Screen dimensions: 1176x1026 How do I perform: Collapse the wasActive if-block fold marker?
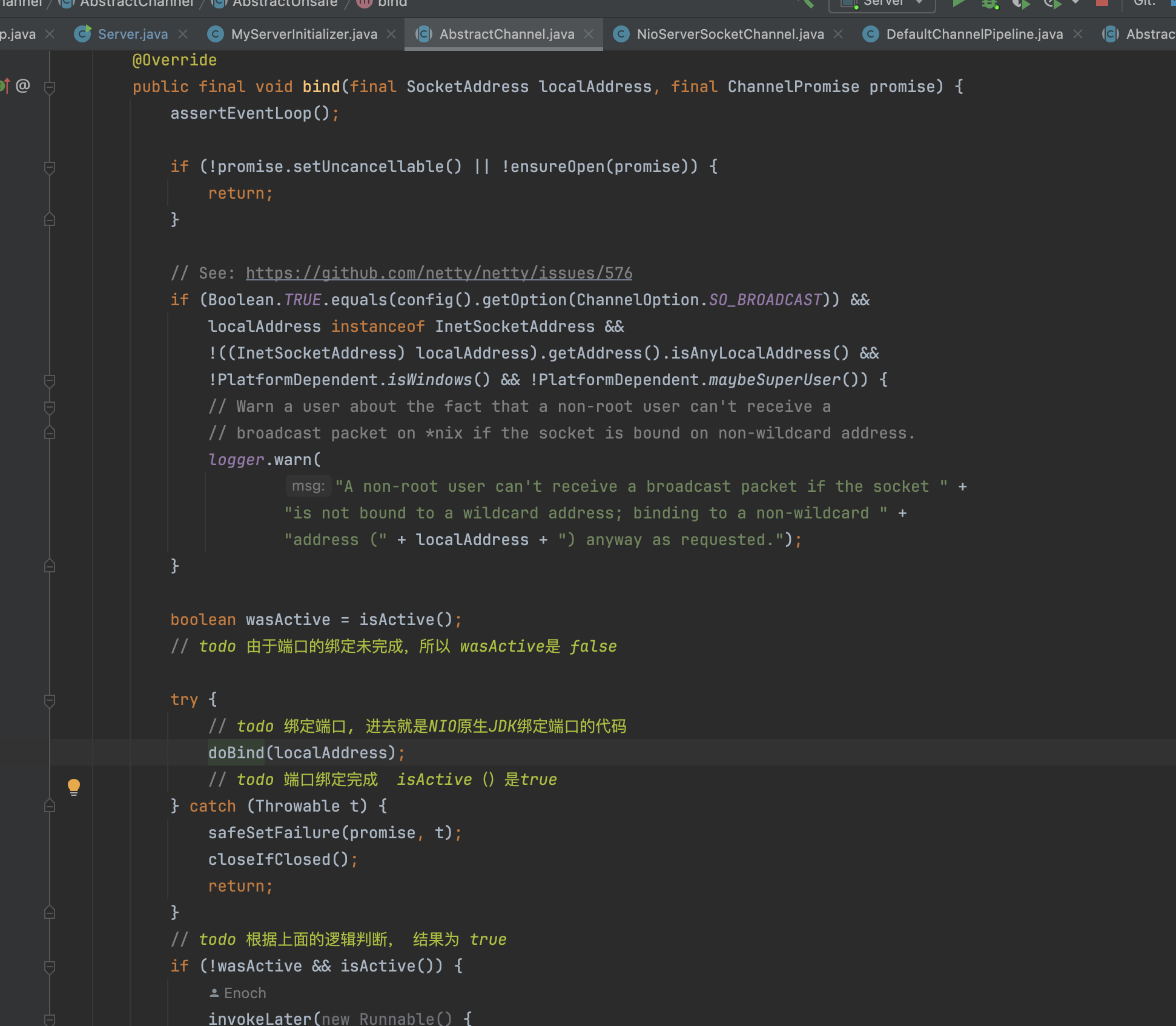tap(50, 967)
